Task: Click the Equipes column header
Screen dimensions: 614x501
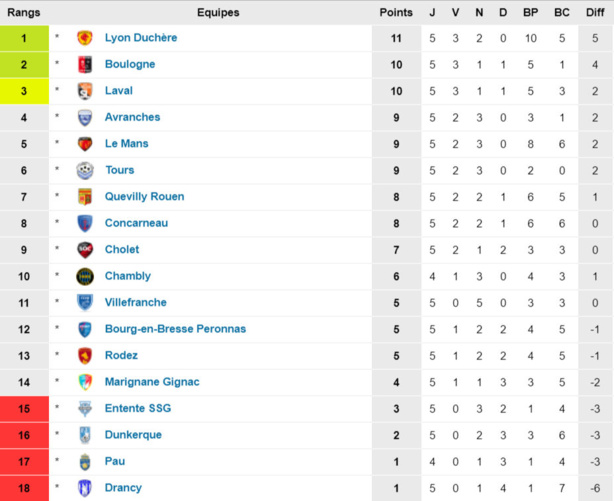Action: click(x=217, y=12)
